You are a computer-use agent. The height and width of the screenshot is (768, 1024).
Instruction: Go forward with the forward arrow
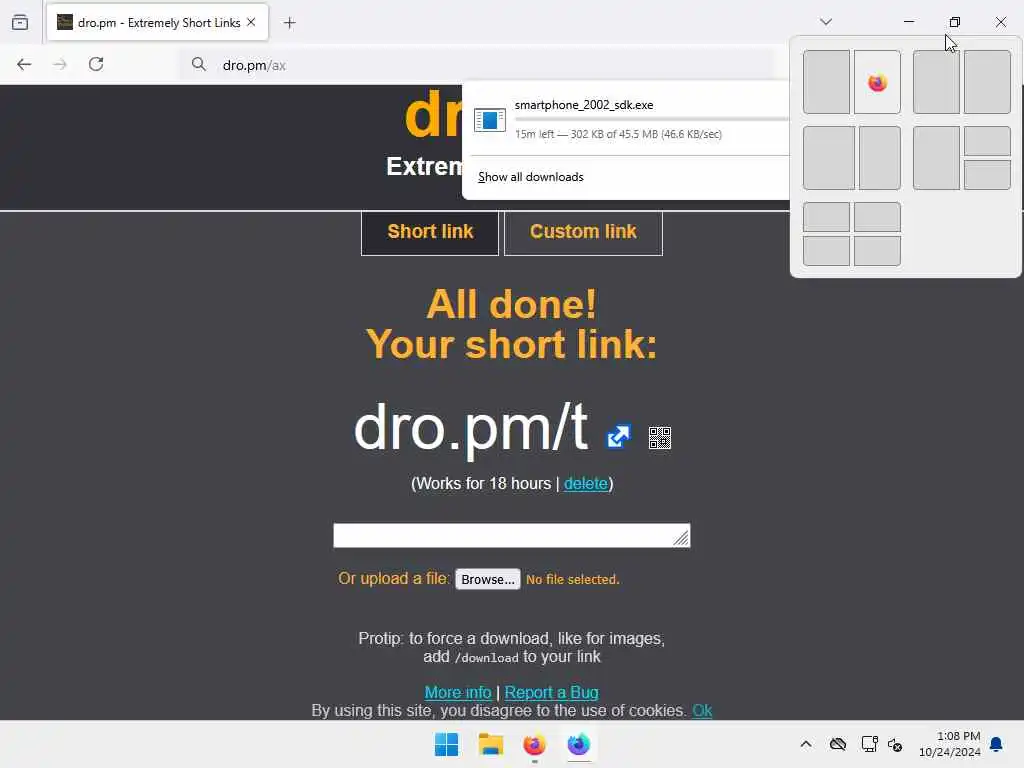pos(60,64)
